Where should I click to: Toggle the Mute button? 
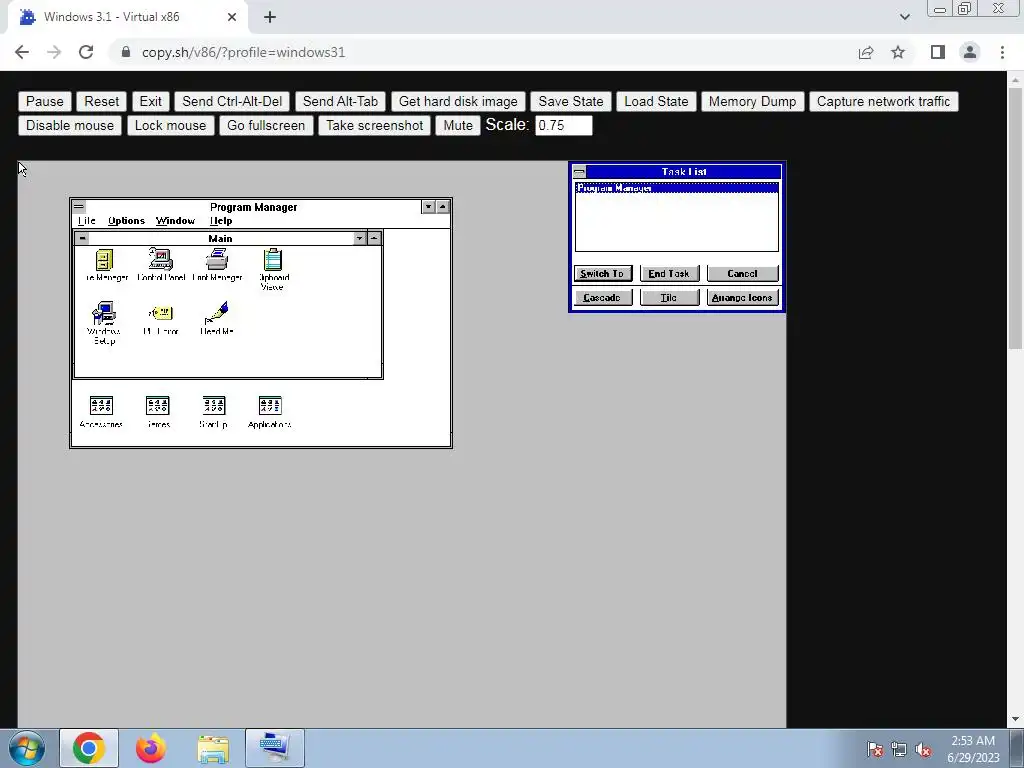(458, 125)
